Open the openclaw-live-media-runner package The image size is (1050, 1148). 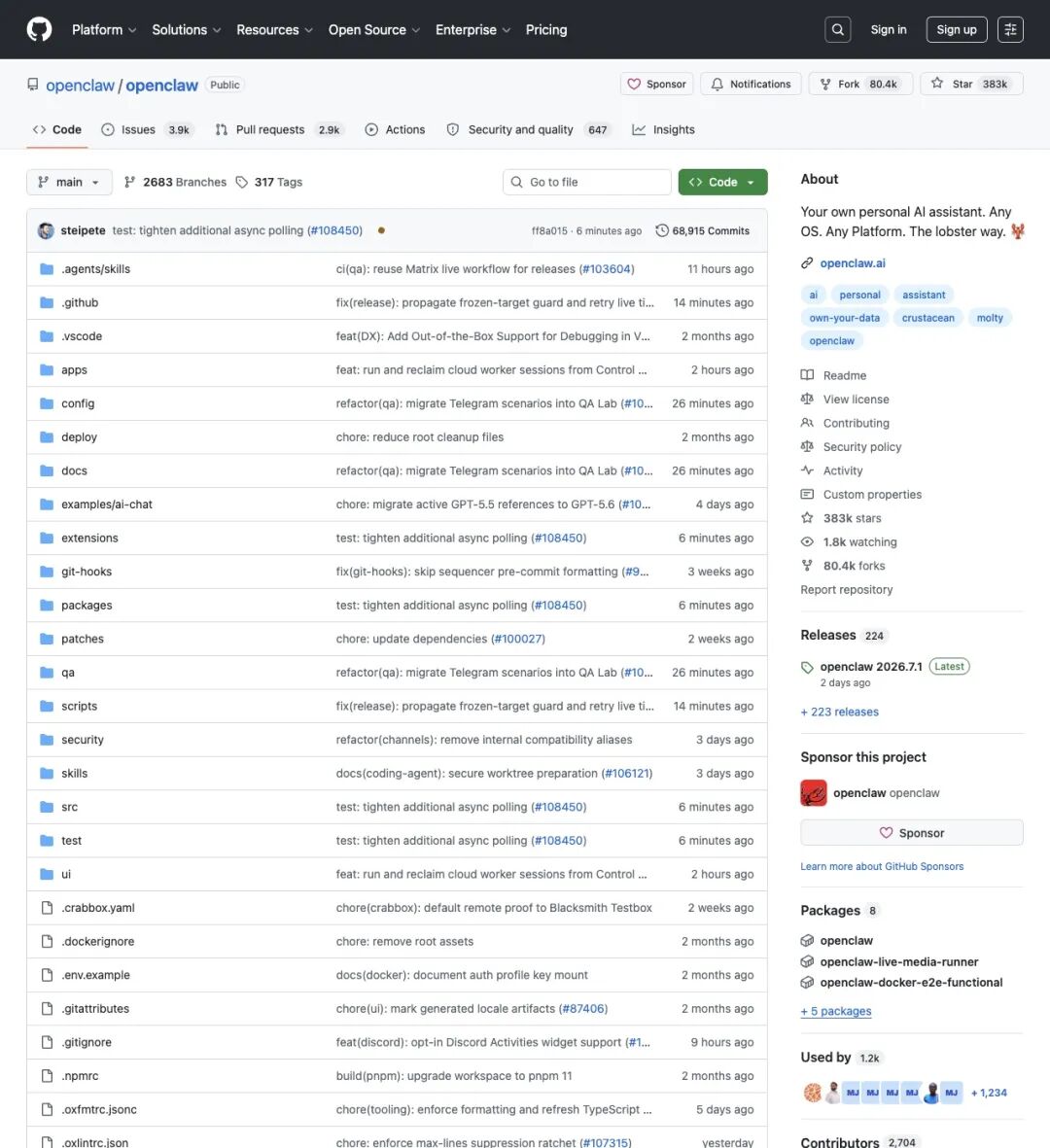[x=898, y=962]
